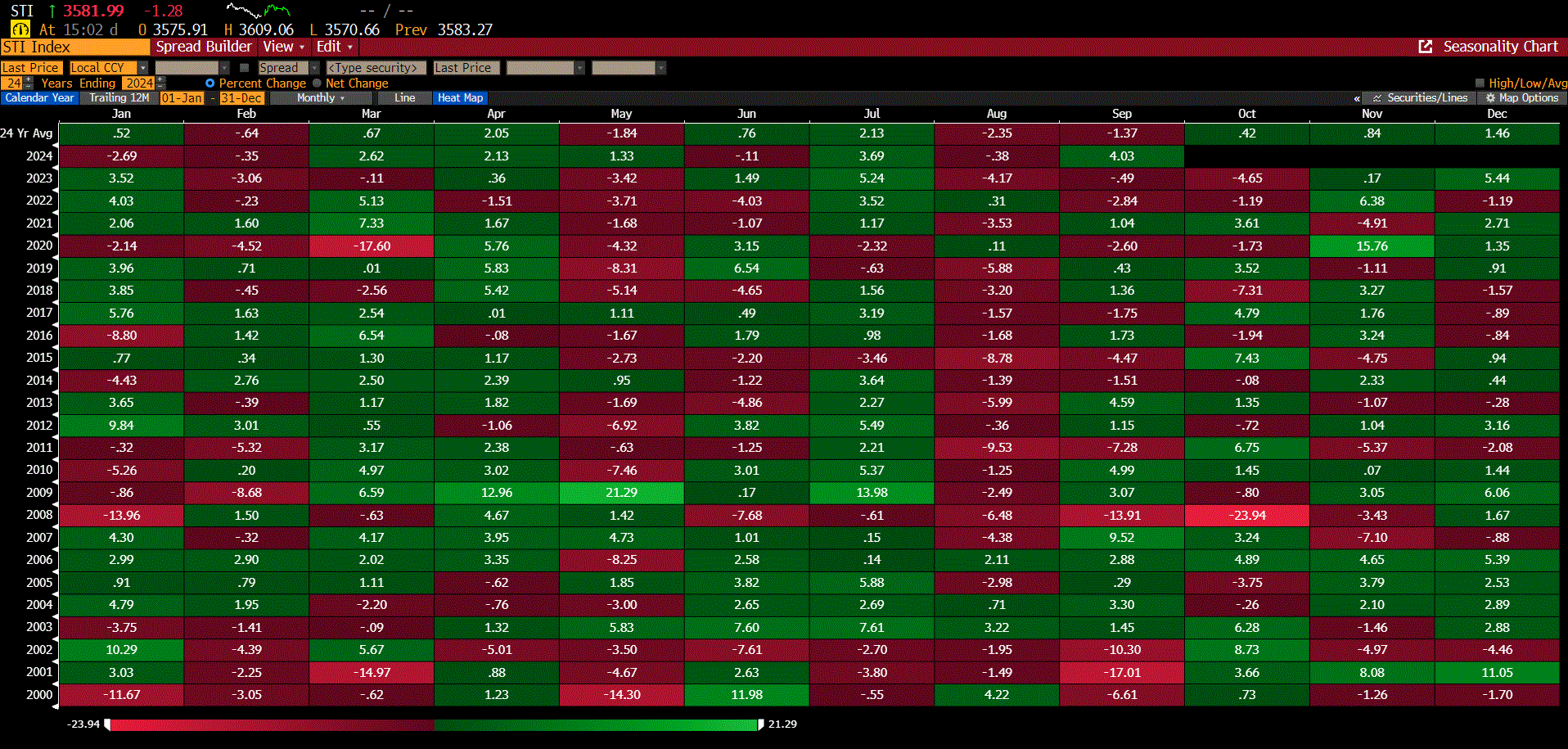
Task: Click the first Last Price field
Action: pos(31,68)
